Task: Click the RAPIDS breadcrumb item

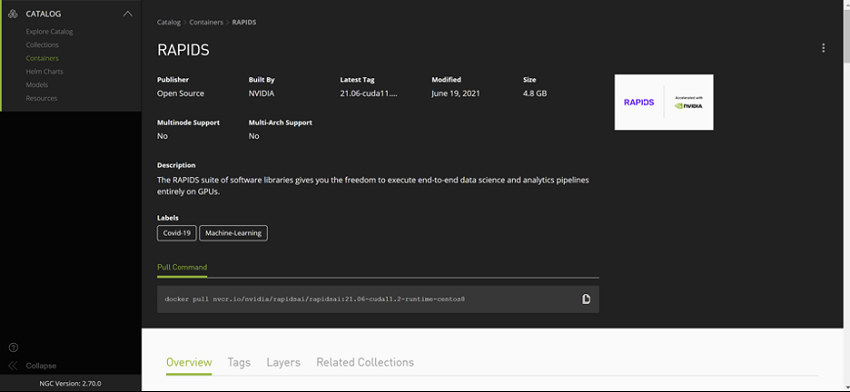Action: click(x=244, y=22)
